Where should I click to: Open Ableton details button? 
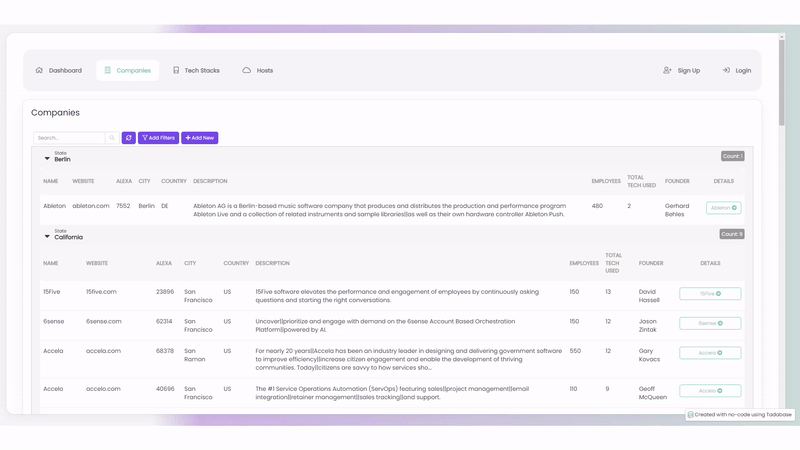coord(723,208)
